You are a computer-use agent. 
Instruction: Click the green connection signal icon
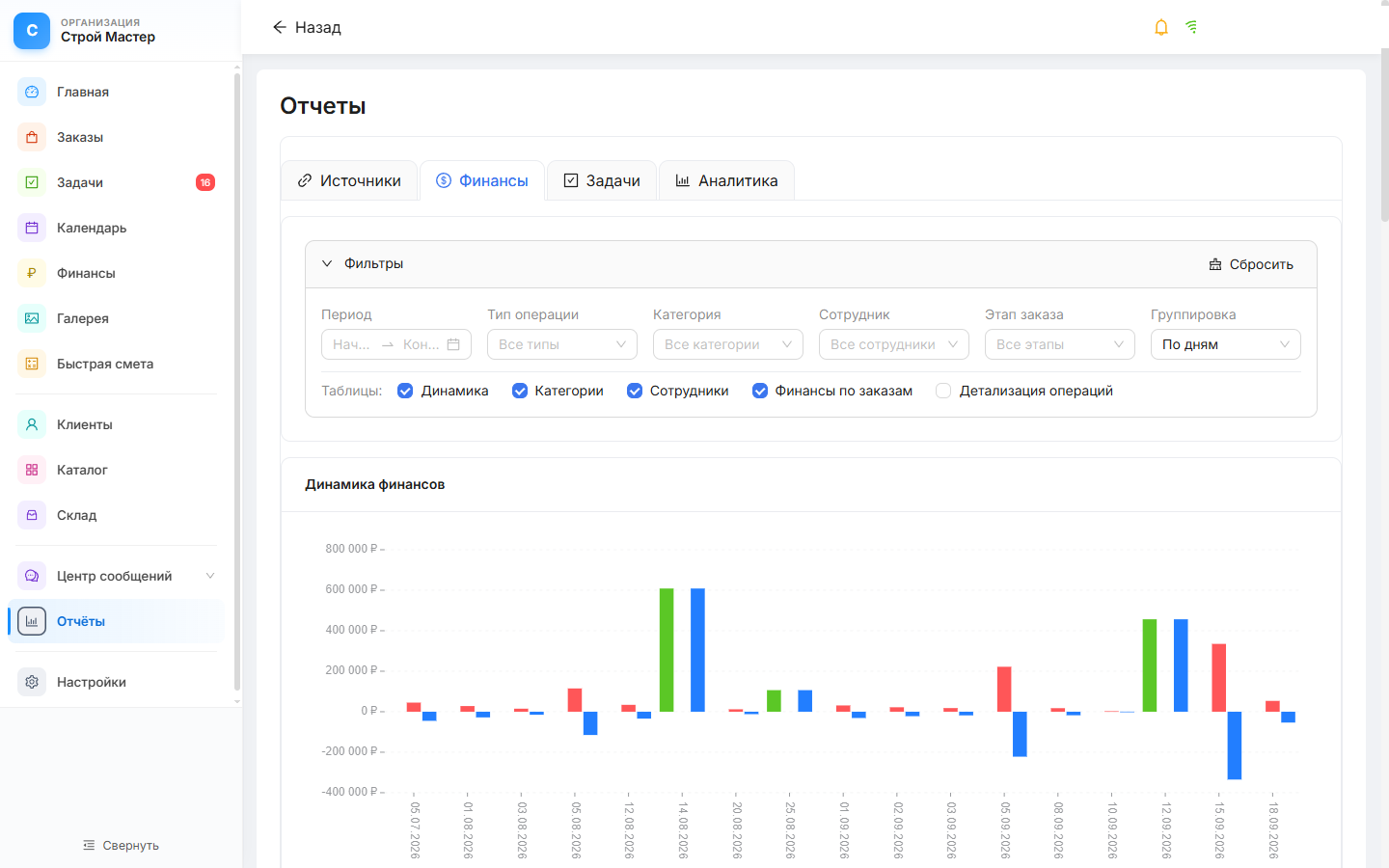[x=1192, y=27]
